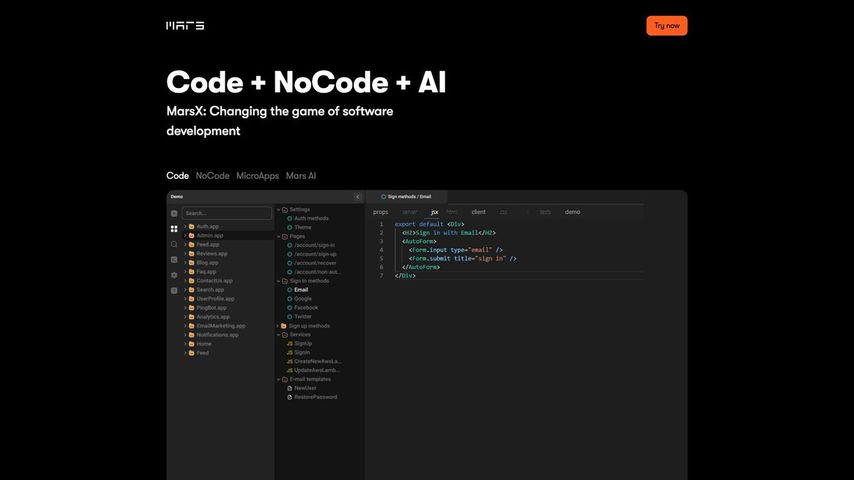This screenshot has height=480, width=854.
Task: Expand the Feed.app folder chevron
Action: 185,244
